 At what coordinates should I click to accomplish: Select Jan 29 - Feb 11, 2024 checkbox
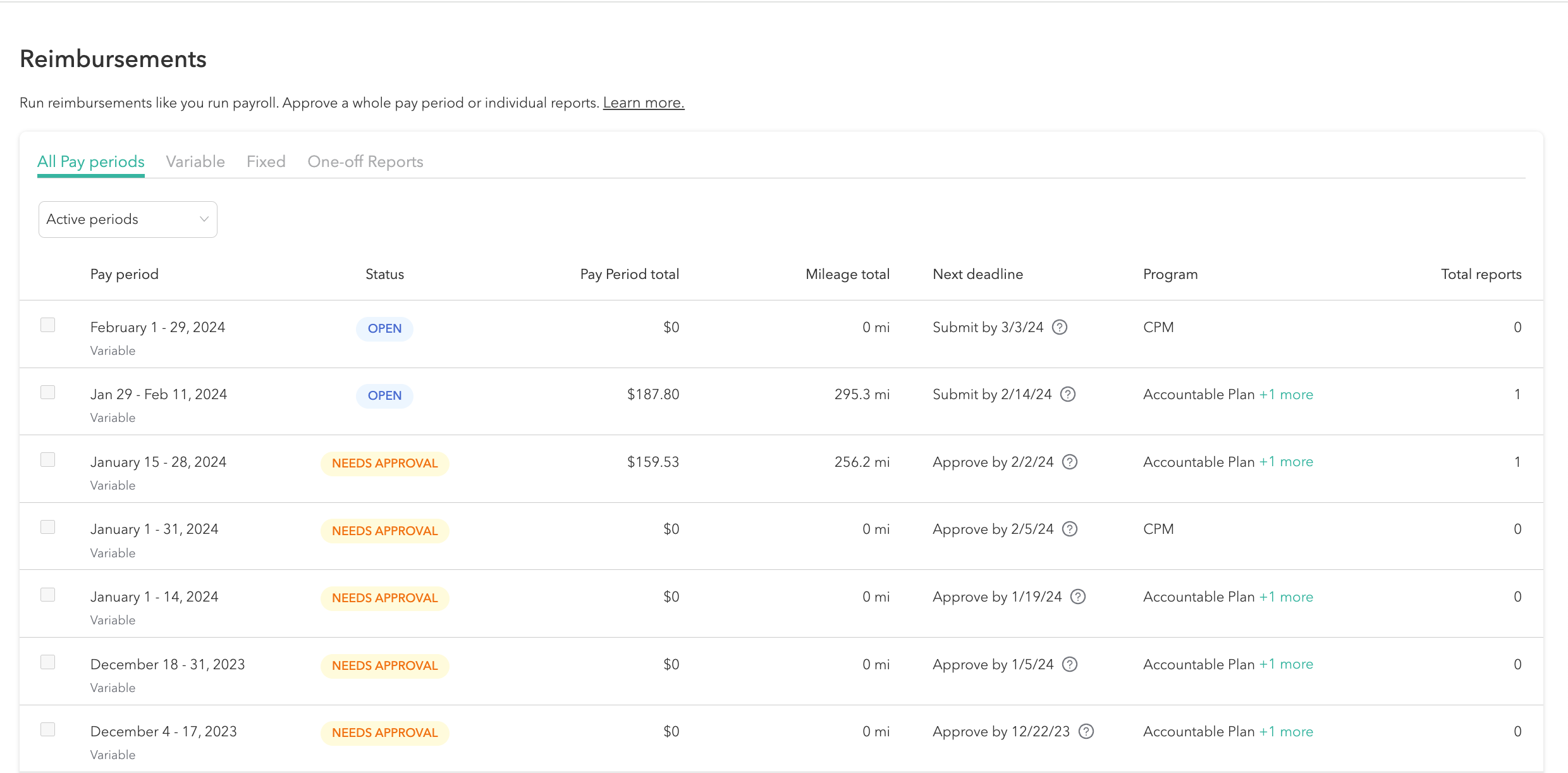[47, 392]
